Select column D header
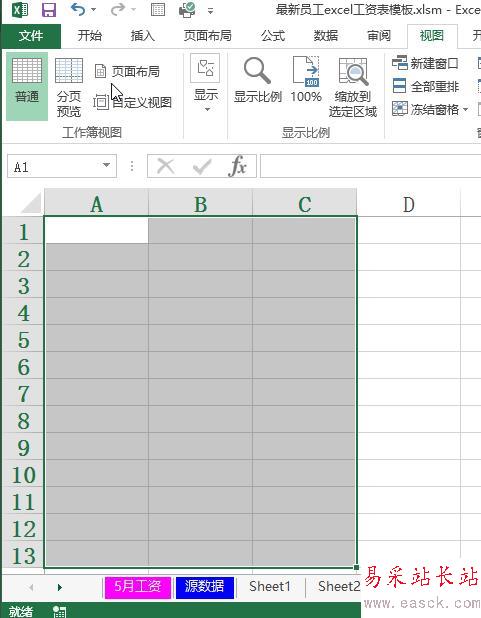481x618 pixels. 408,204
